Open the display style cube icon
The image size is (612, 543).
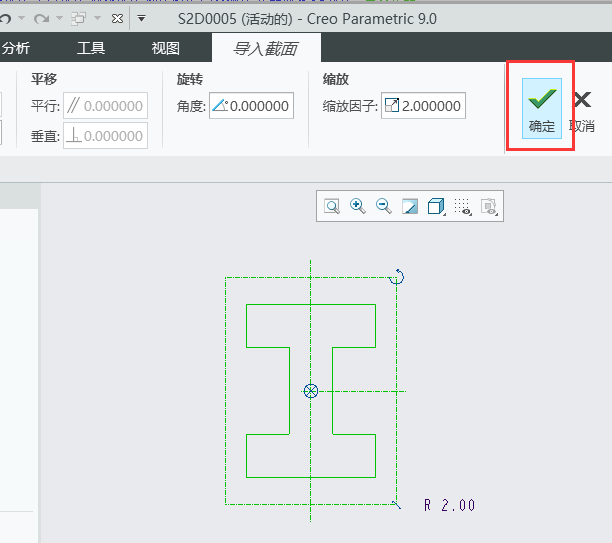point(436,206)
